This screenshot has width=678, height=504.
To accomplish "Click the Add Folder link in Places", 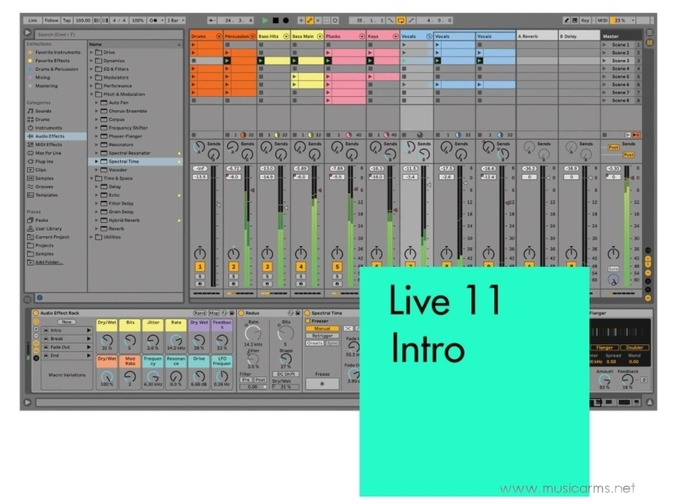I will tap(49, 260).
